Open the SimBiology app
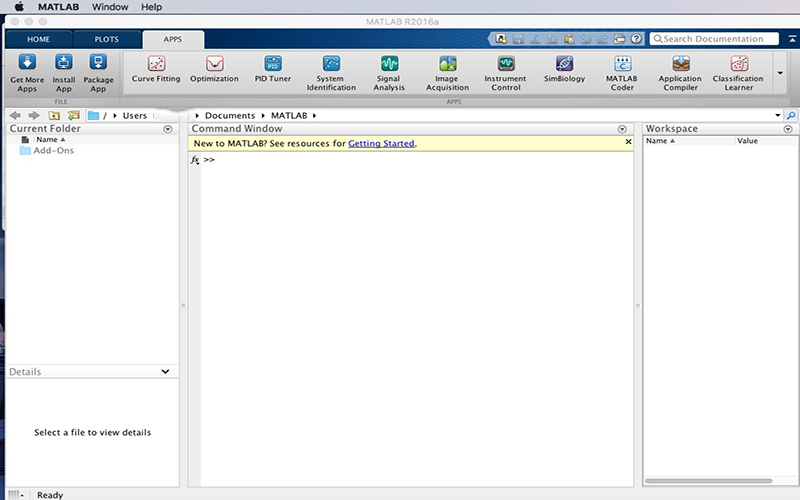The image size is (800, 500). tap(564, 68)
